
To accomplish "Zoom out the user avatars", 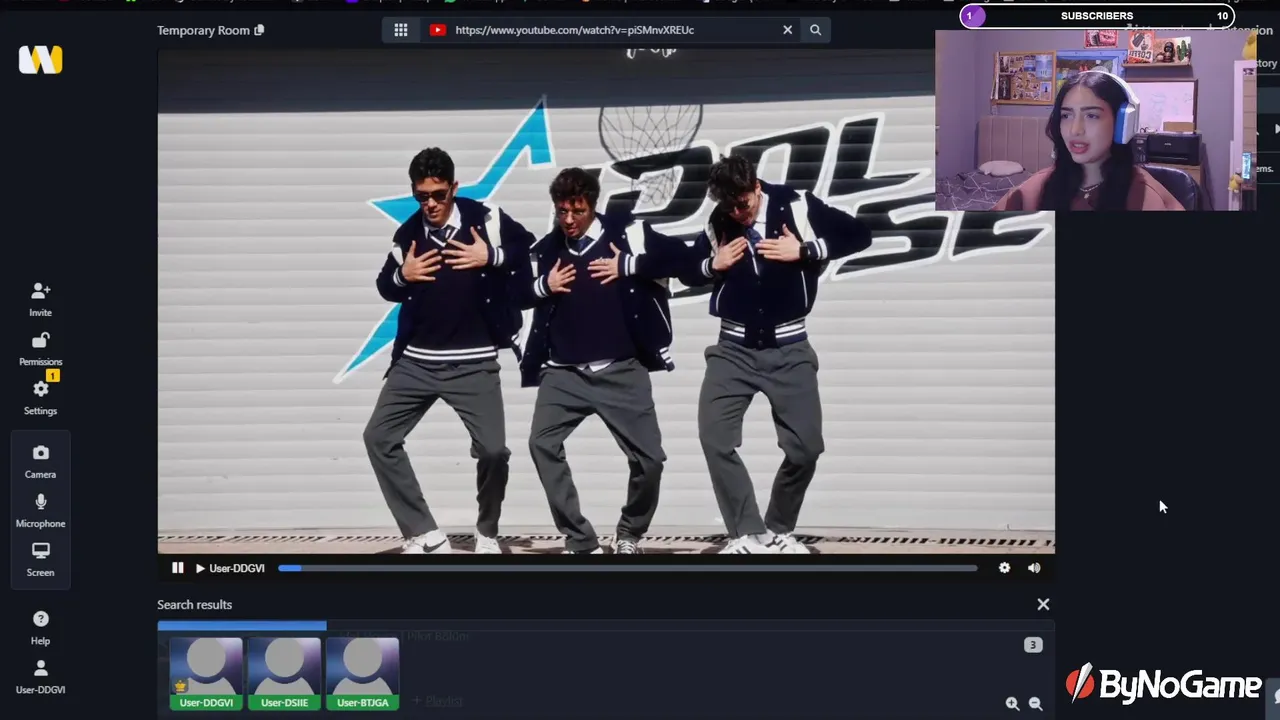I will [x=1036, y=704].
